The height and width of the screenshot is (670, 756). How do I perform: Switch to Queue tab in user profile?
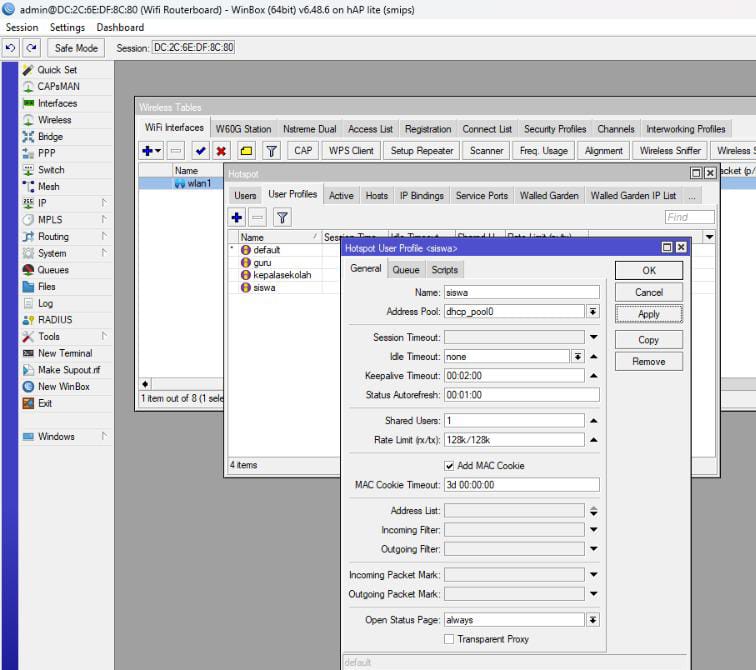405,270
